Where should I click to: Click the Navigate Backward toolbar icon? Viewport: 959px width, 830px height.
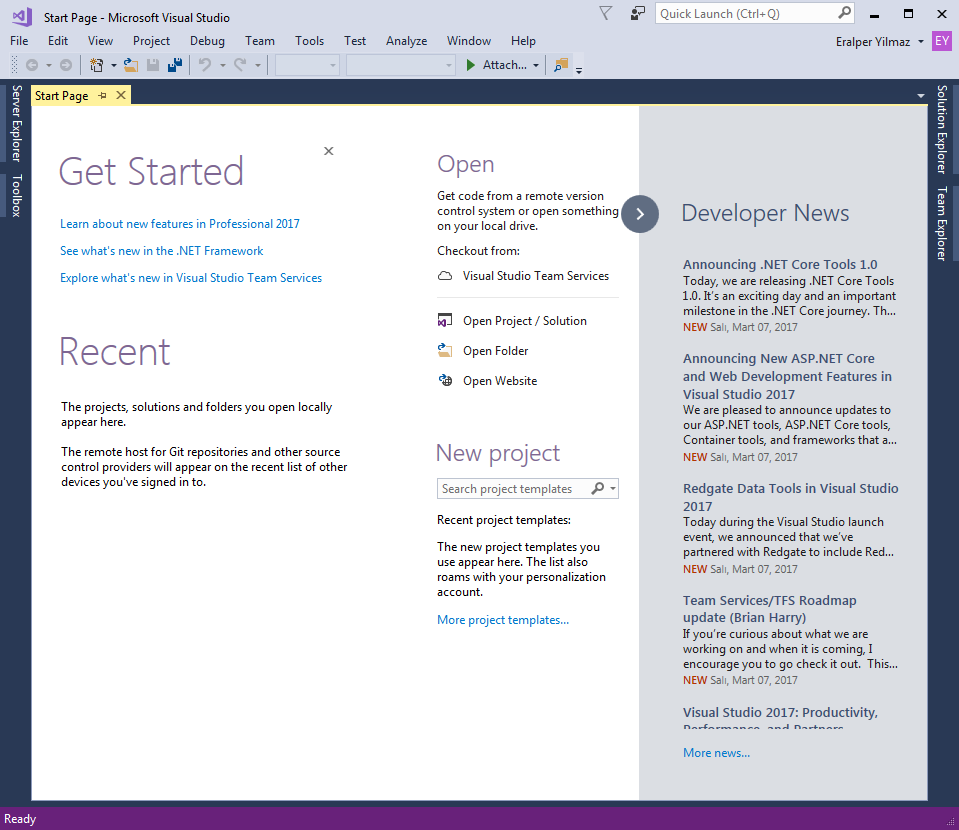(32, 65)
